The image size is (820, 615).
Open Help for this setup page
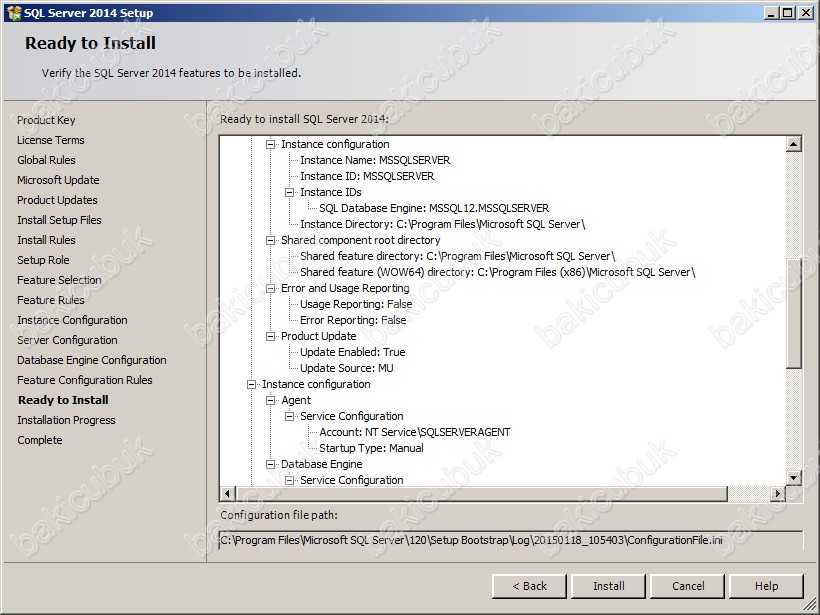click(766, 586)
